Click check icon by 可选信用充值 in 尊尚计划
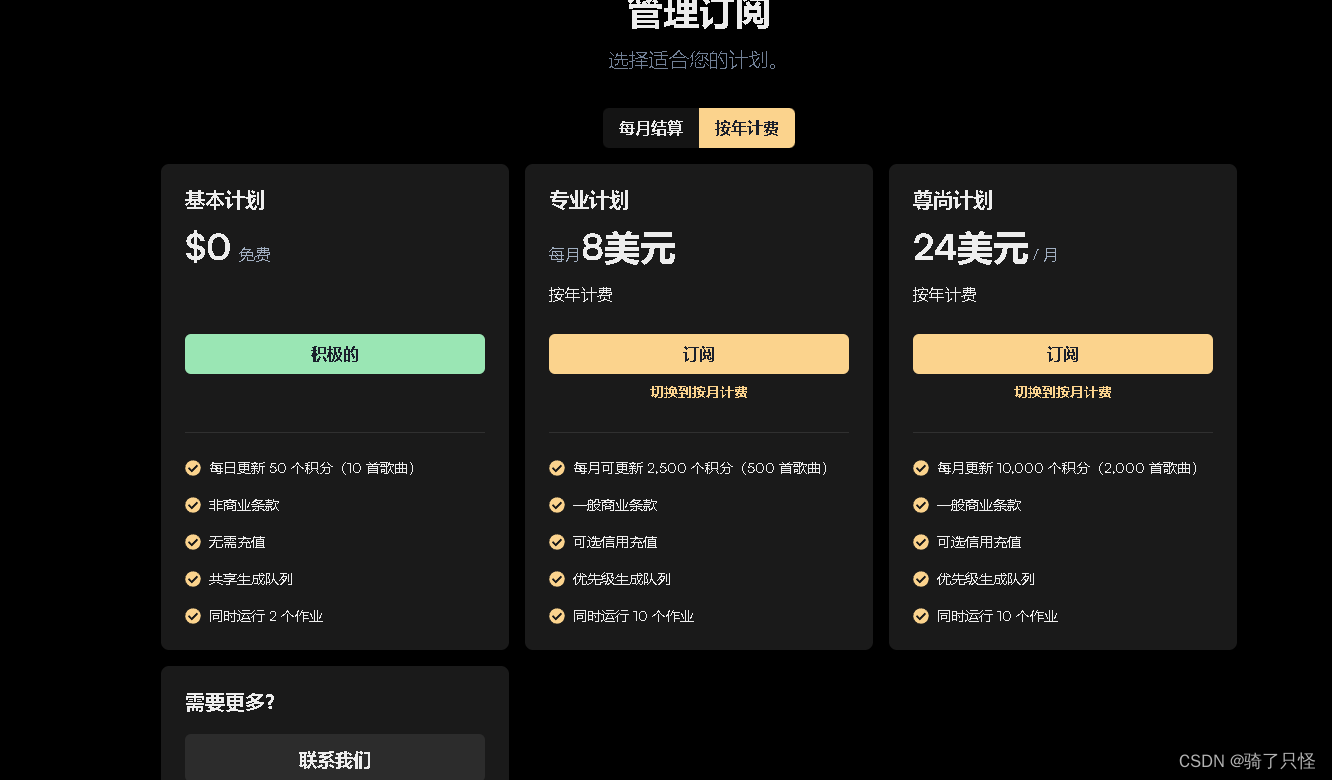 tap(921, 542)
